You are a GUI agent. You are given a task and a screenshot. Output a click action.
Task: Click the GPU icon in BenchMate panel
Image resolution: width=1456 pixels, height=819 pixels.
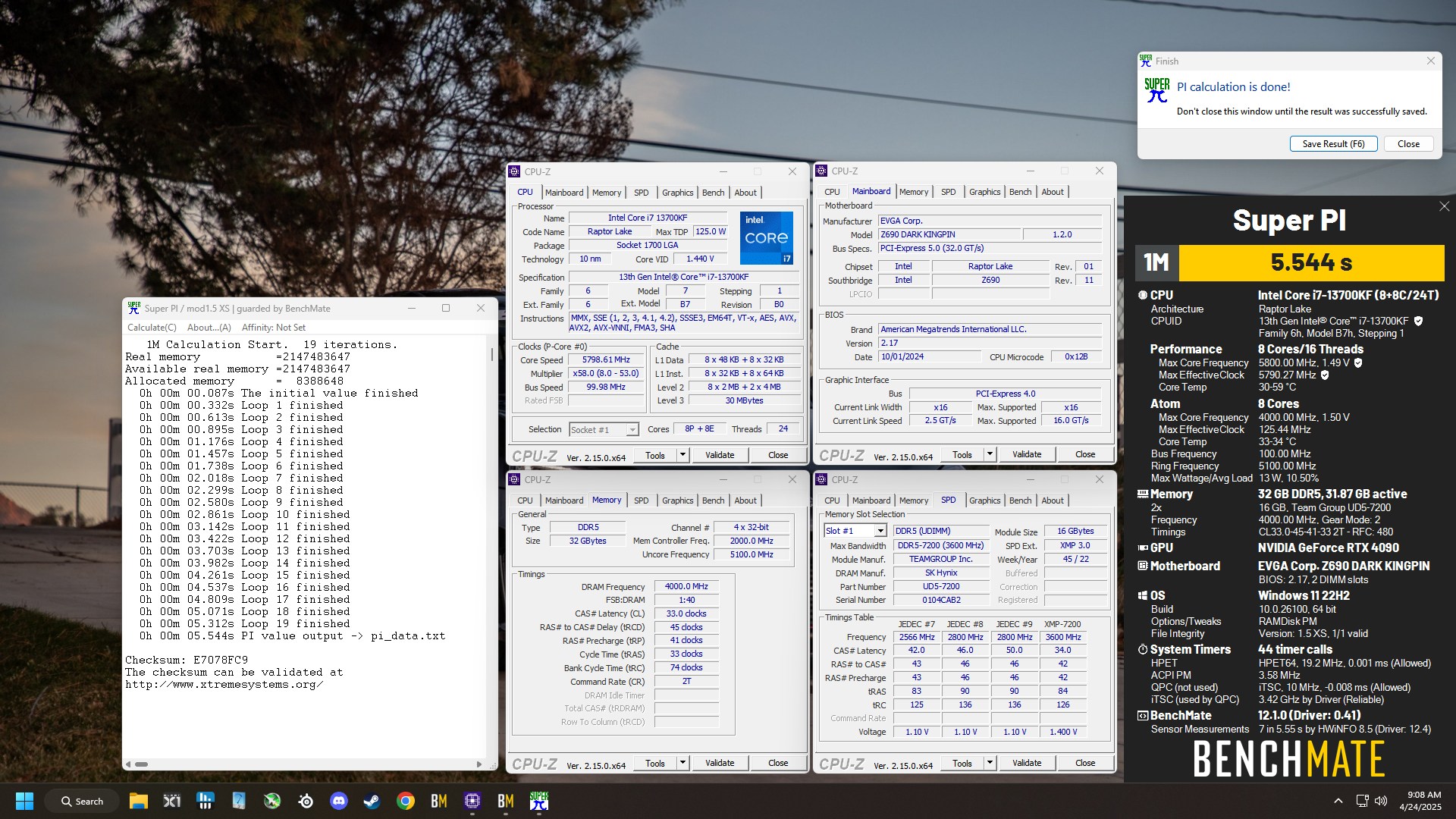pyautogui.click(x=1143, y=548)
